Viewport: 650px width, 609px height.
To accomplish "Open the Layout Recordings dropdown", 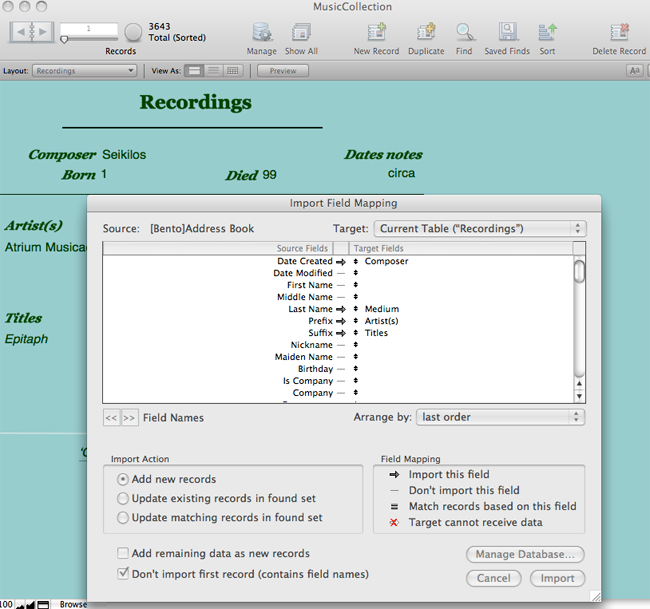I will coord(84,71).
